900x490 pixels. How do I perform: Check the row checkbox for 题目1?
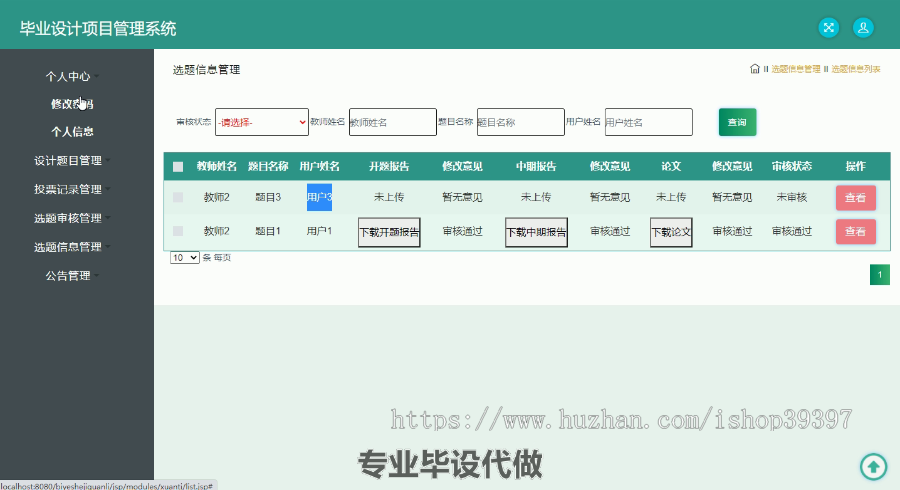(x=178, y=231)
